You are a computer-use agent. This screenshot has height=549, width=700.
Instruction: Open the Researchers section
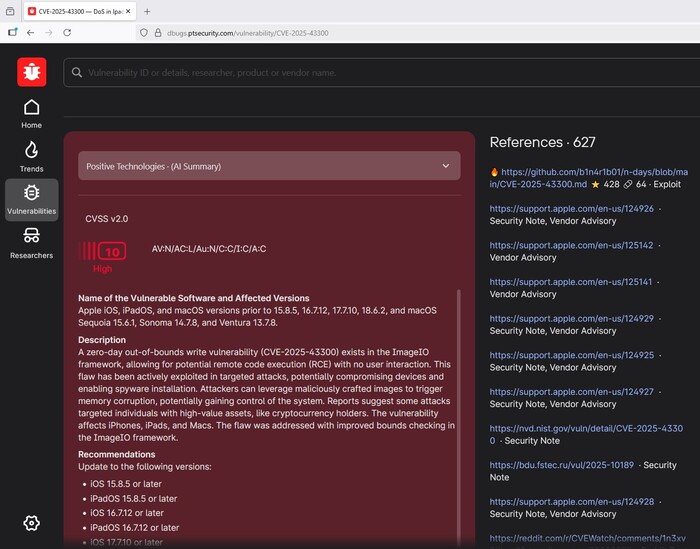pyautogui.click(x=31, y=243)
